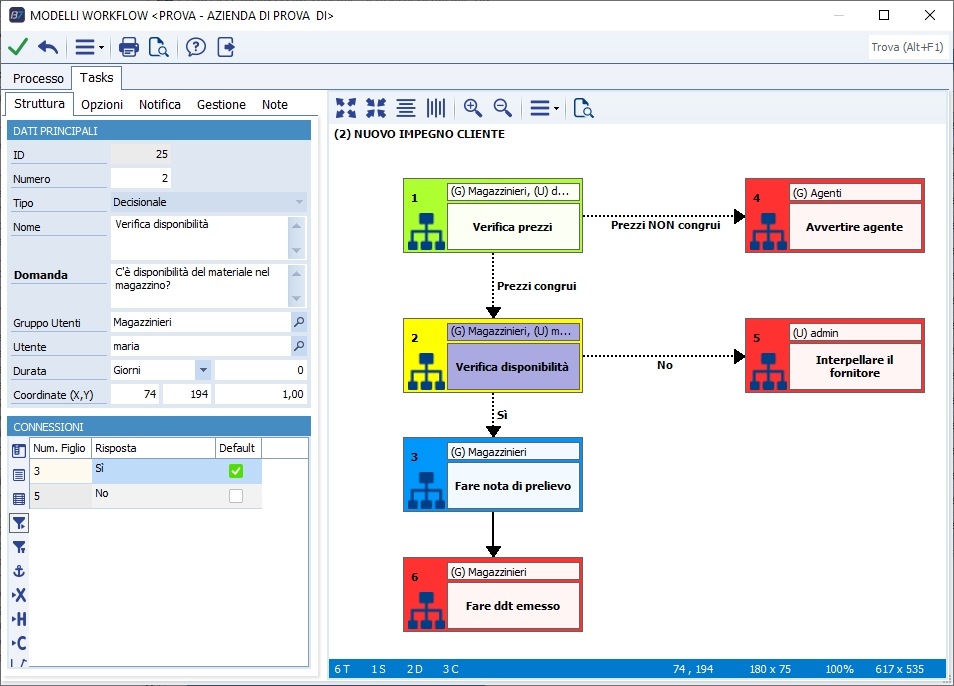Open the diagram toolbar menu dropdown
This screenshot has width=954, height=686.
pos(544,108)
